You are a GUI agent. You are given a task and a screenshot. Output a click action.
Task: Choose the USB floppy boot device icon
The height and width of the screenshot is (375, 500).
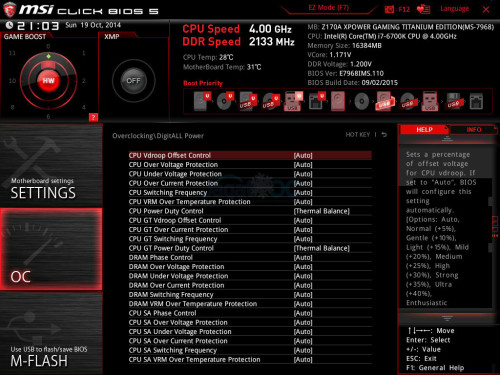click(454, 101)
